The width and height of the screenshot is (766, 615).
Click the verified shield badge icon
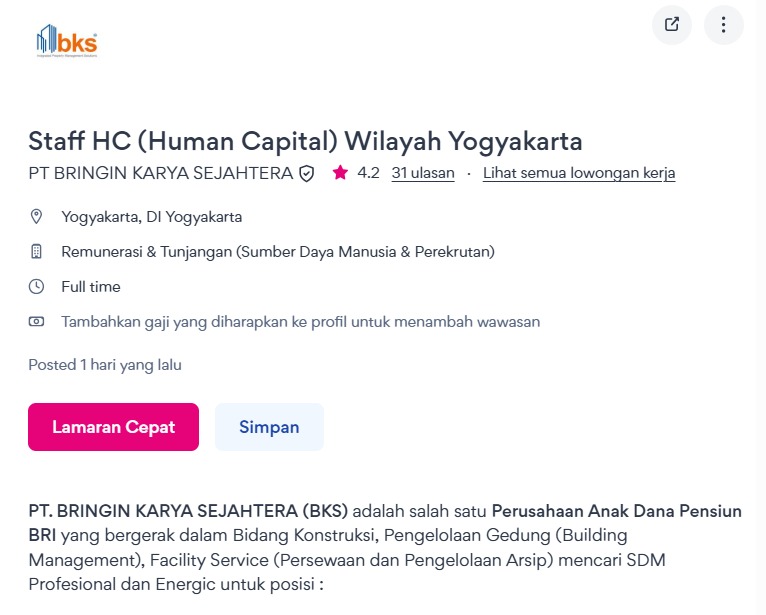306,173
